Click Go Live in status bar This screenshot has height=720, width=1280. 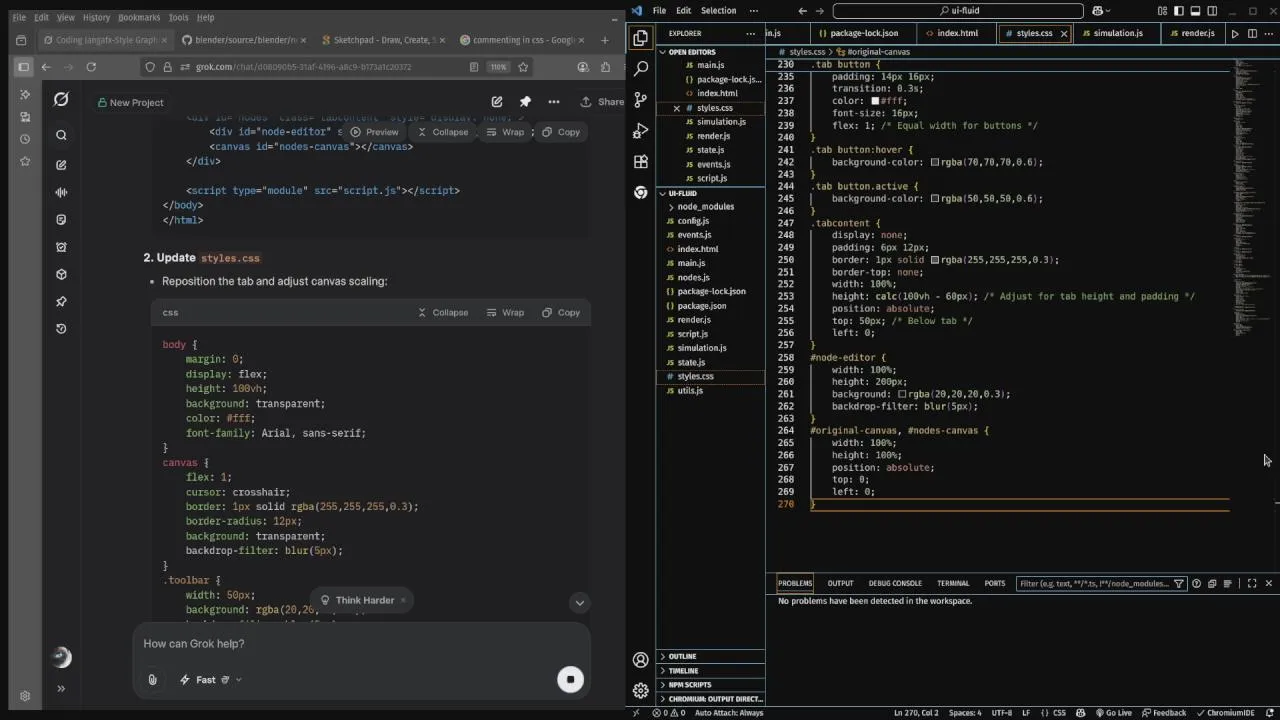[x=1113, y=713]
